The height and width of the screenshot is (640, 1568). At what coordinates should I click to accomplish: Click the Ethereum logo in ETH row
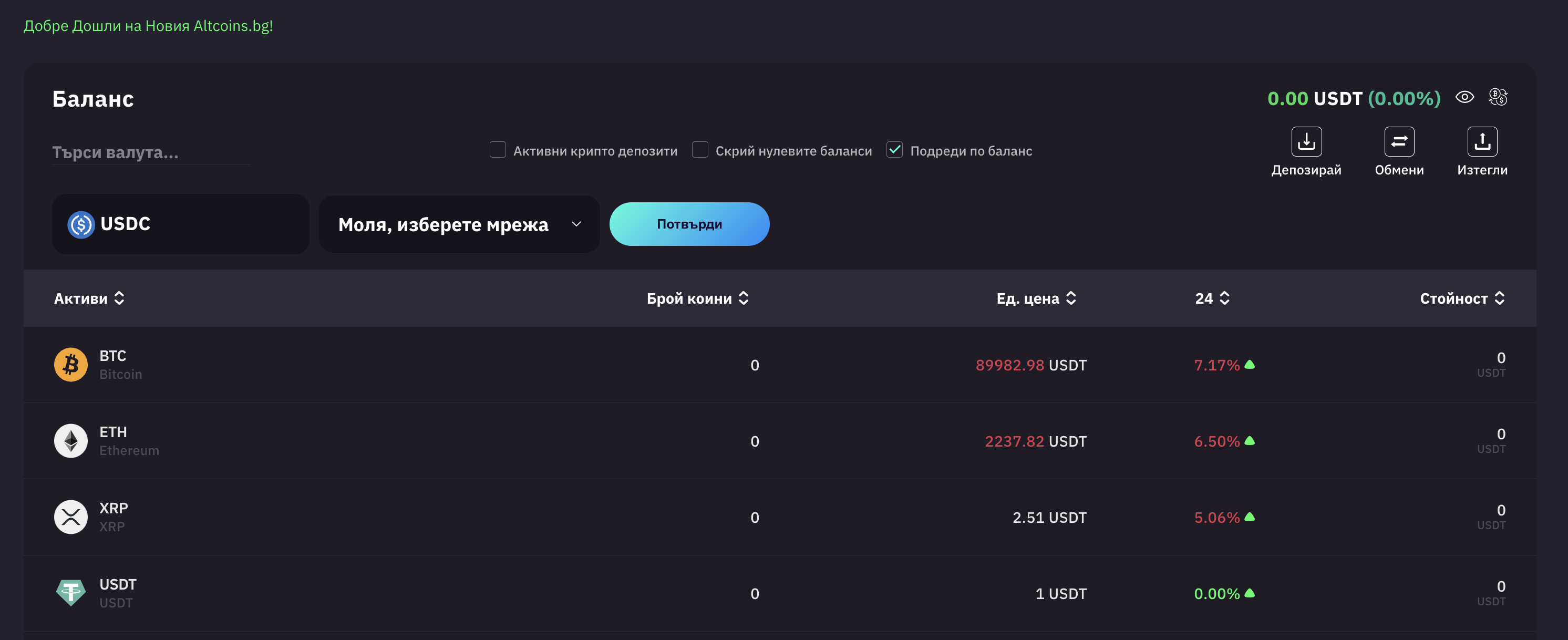coord(70,440)
